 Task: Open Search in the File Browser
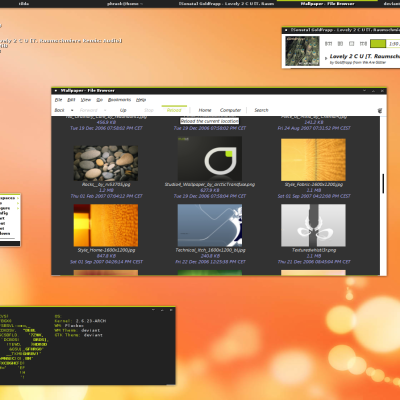pos(261,110)
